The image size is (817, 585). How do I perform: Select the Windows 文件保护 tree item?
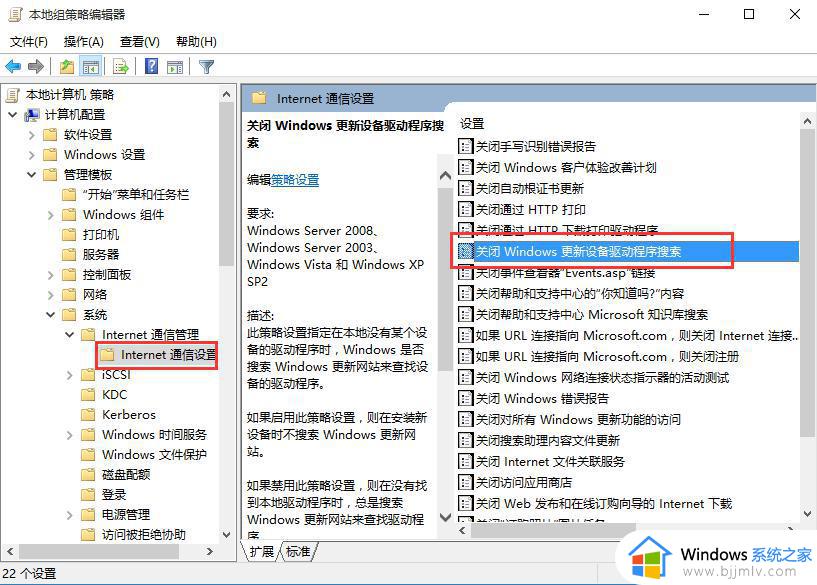[154, 455]
